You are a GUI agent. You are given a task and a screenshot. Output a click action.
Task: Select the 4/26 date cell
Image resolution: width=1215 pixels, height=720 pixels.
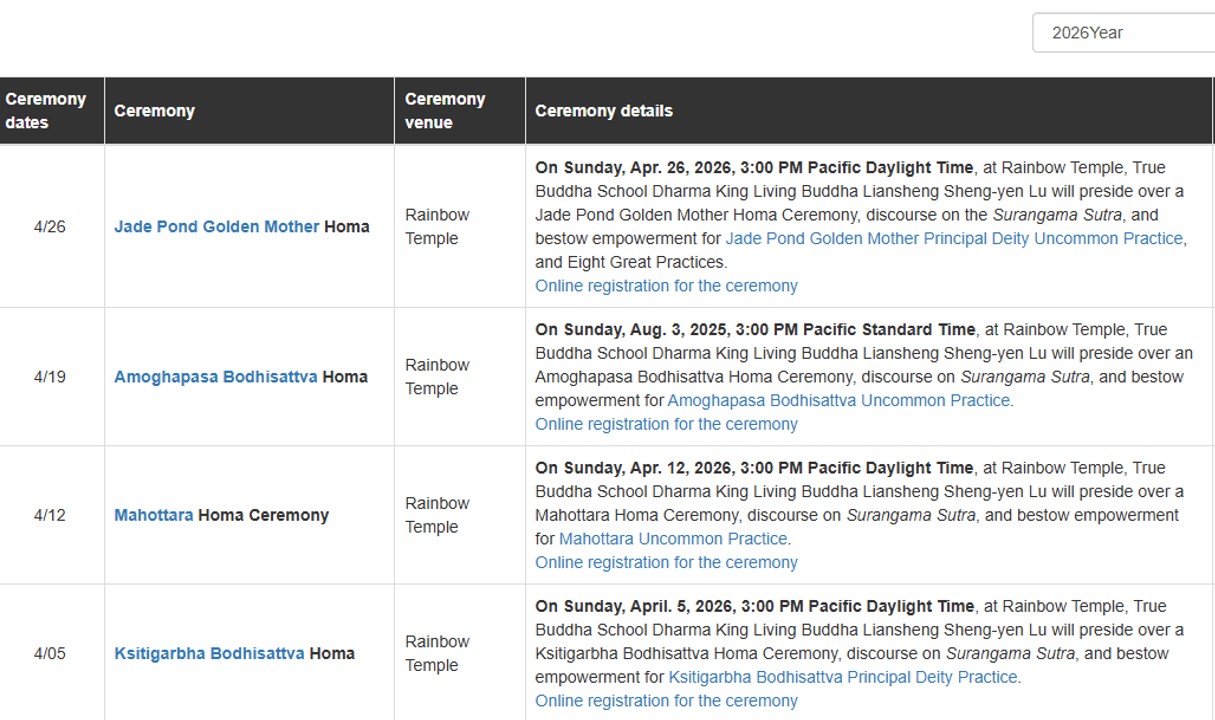tap(50, 227)
